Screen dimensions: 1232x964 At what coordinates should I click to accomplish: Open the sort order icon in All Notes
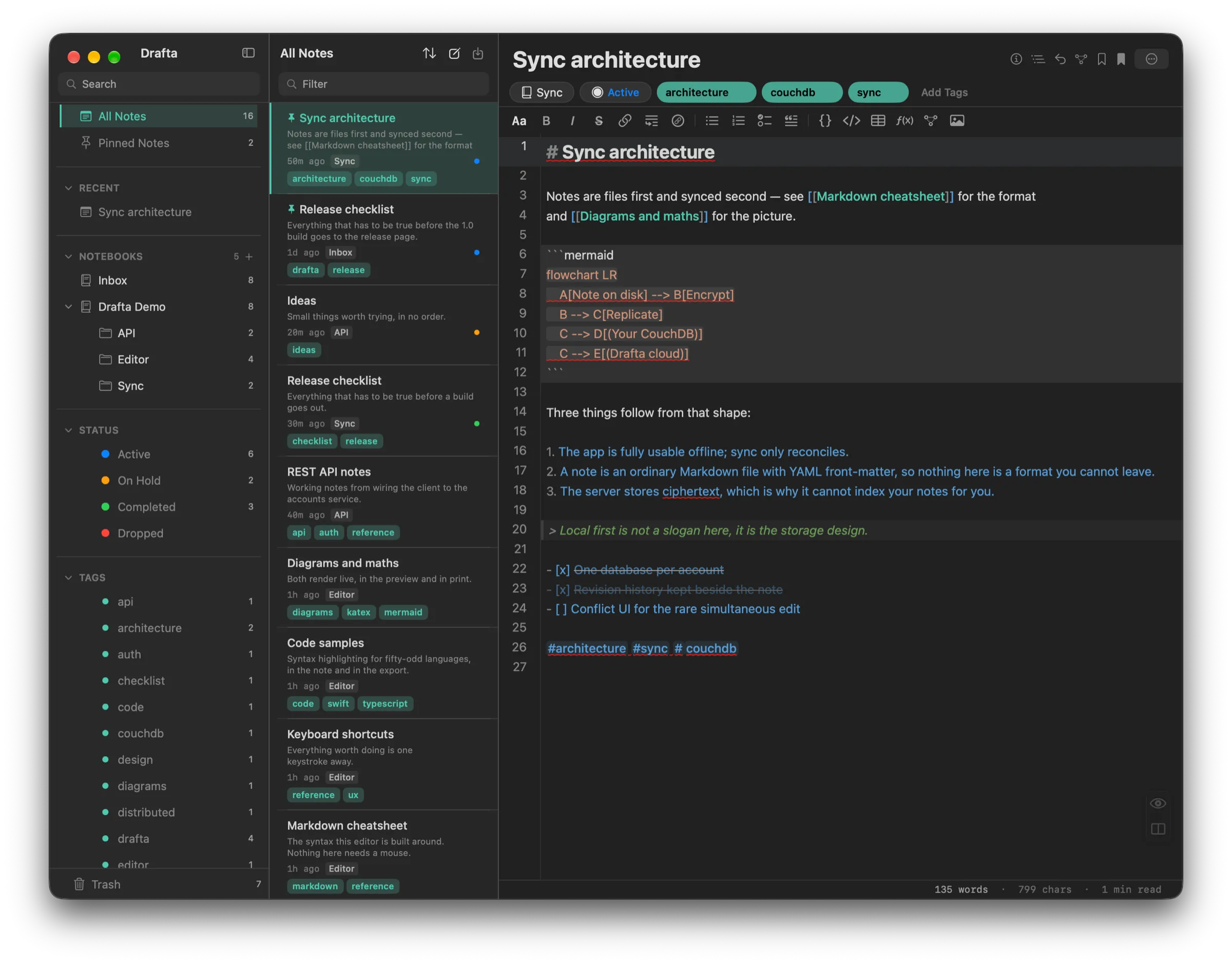pyautogui.click(x=430, y=53)
